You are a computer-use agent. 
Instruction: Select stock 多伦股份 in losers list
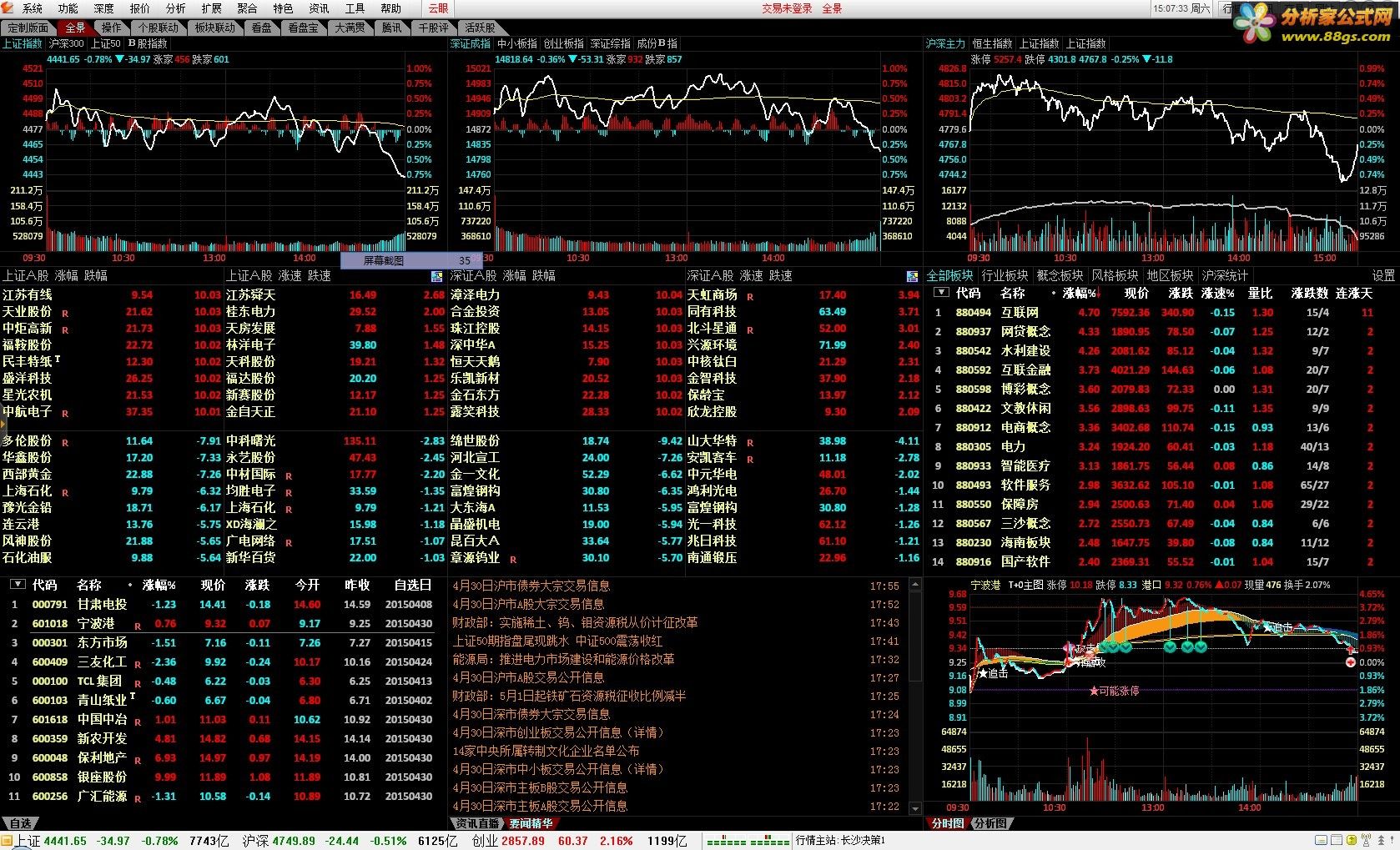pyautogui.click(x=27, y=440)
